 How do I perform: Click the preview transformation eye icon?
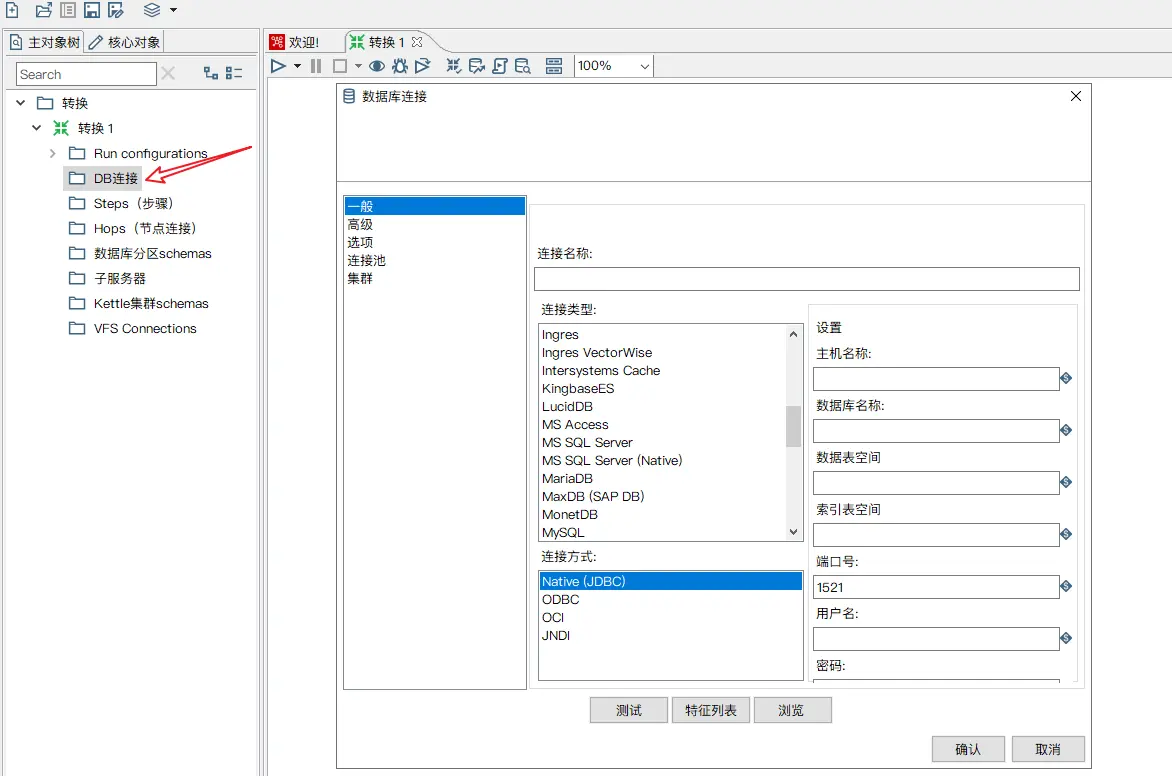pos(377,66)
